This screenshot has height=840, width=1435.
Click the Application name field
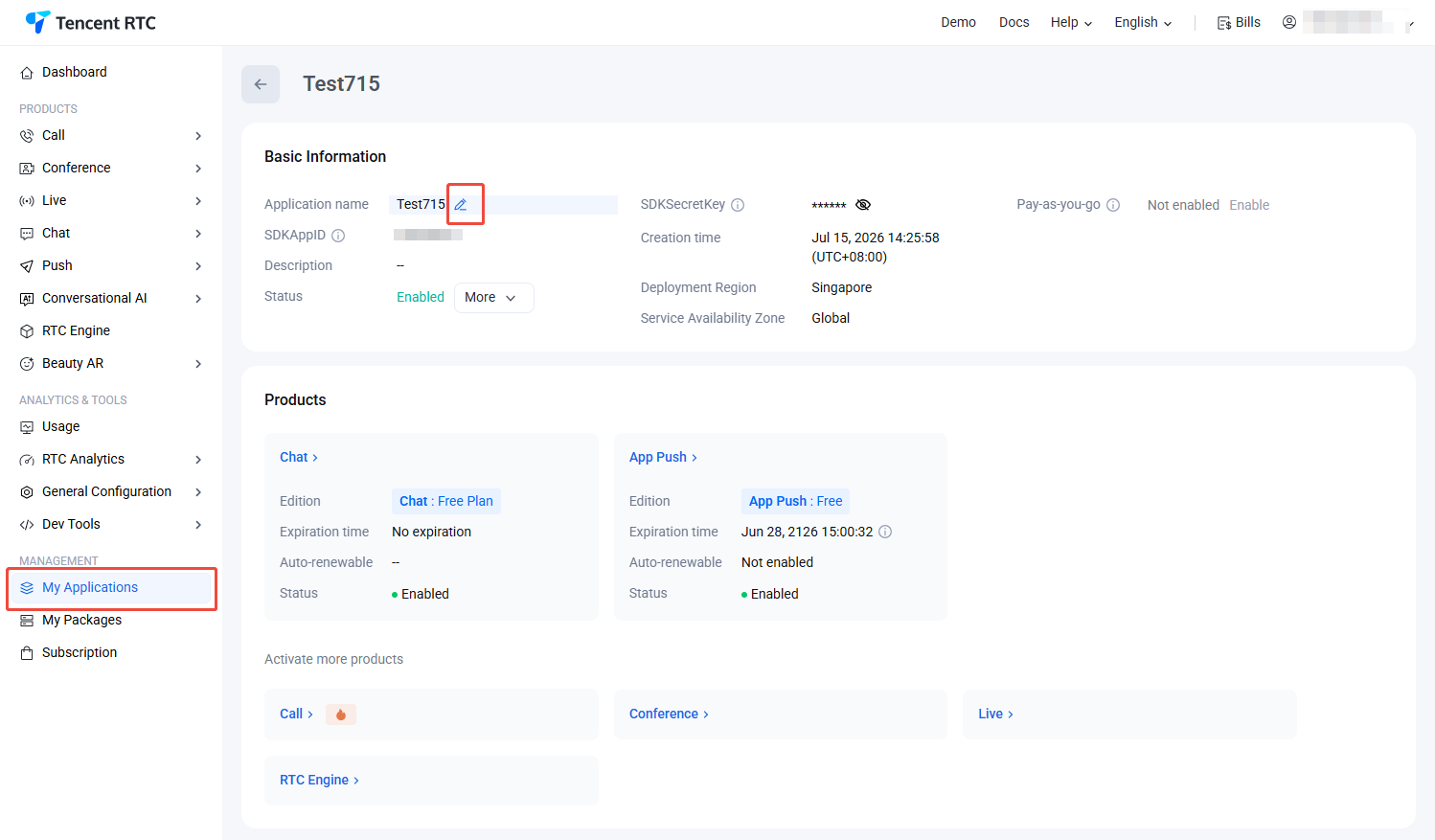[x=504, y=205]
